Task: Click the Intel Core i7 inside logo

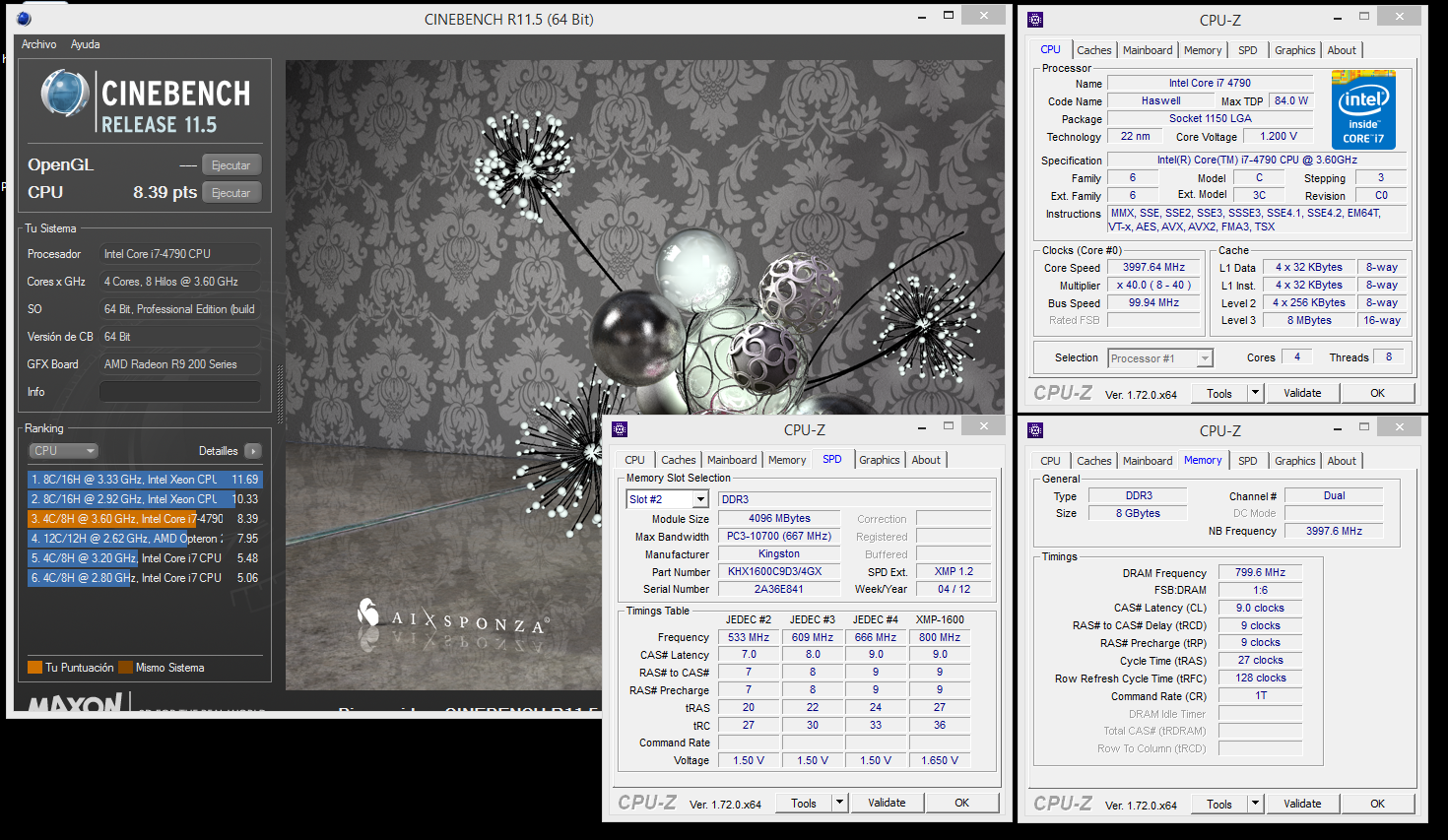Action: pyautogui.click(x=1363, y=109)
